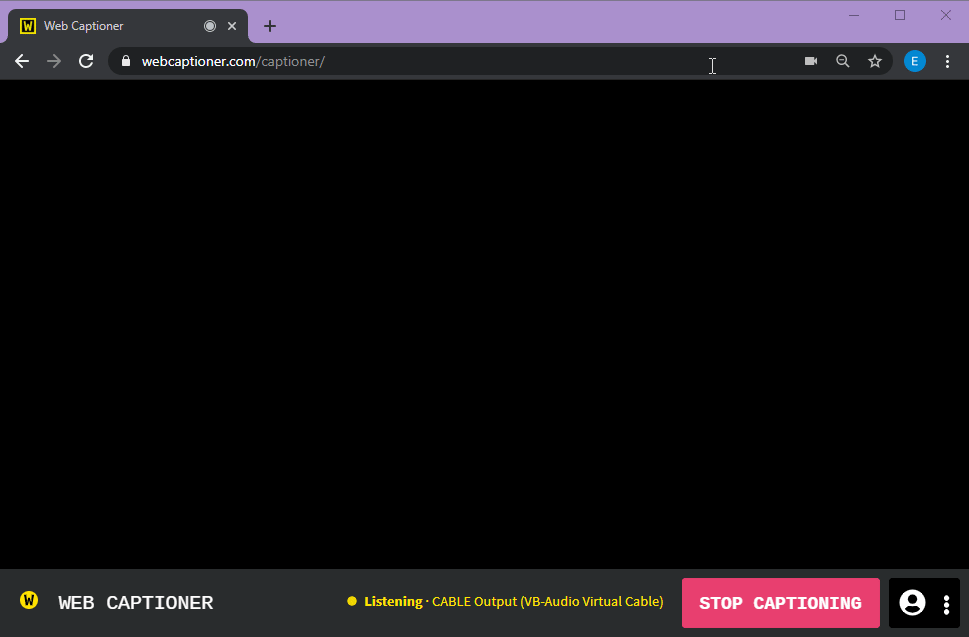Open the Web Captioner vertical dots menu
Viewport: 969px width, 637px height.
point(946,604)
